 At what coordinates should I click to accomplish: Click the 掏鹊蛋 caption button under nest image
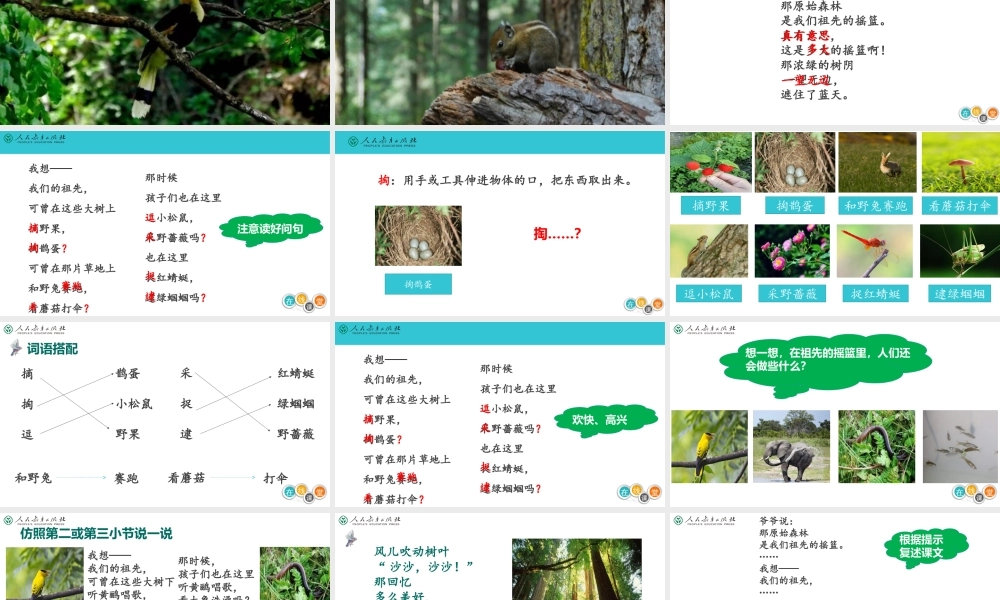418,283
